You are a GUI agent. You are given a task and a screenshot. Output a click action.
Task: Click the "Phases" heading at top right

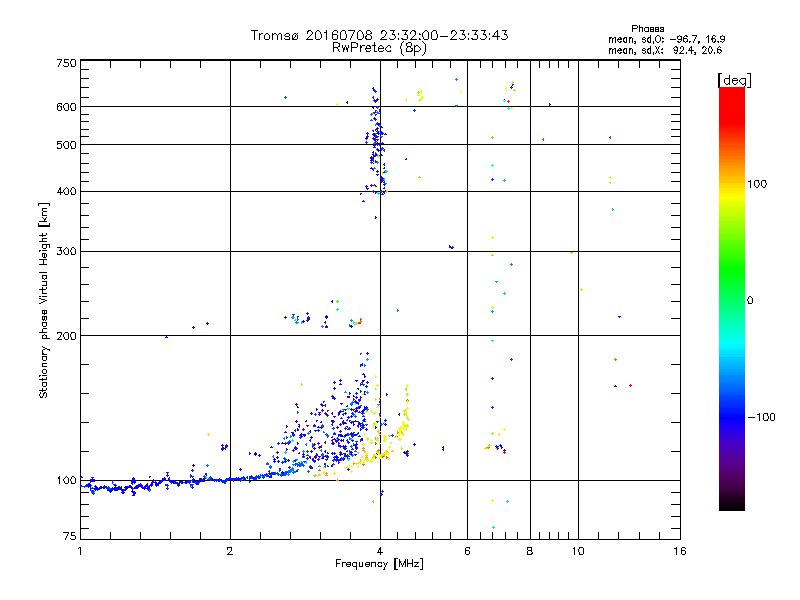click(x=647, y=29)
